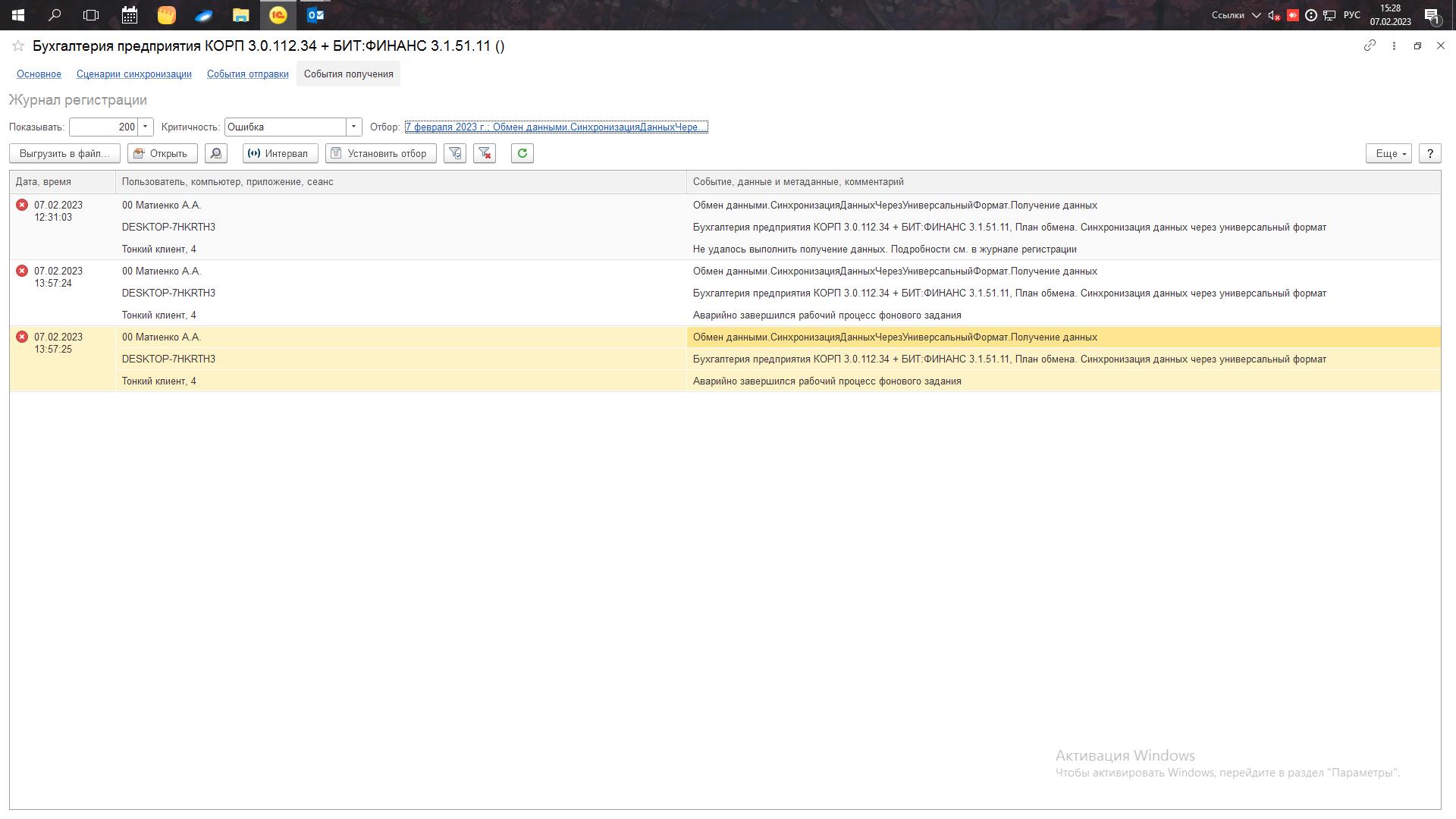This screenshot has height=819, width=1456.
Task: Filter by the current cell value
Action: (455, 153)
